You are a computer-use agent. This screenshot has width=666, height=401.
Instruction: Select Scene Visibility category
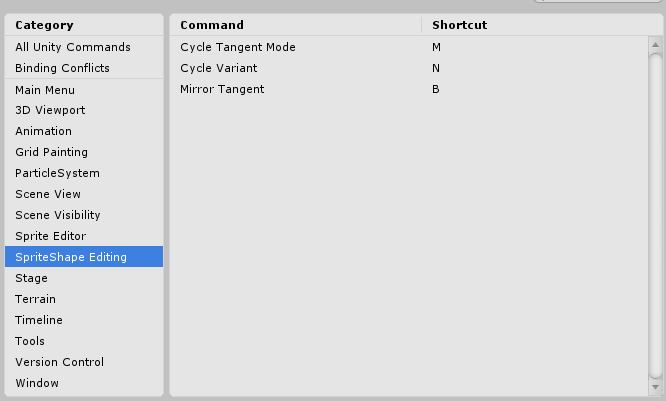pyautogui.click(x=57, y=215)
